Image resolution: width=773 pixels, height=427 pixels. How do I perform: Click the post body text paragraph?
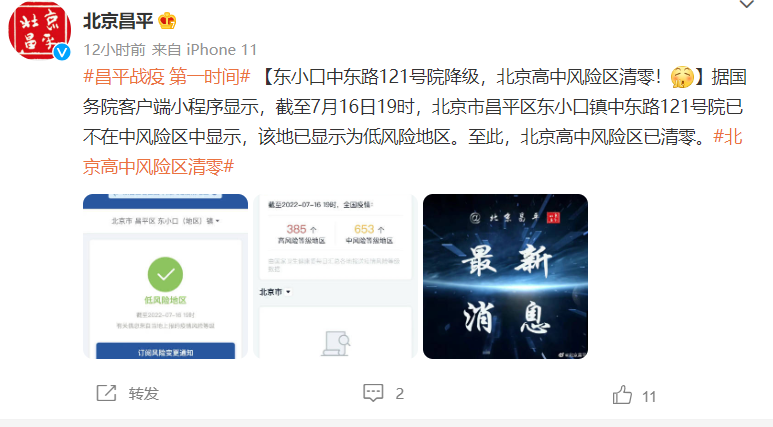coord(414,122)
